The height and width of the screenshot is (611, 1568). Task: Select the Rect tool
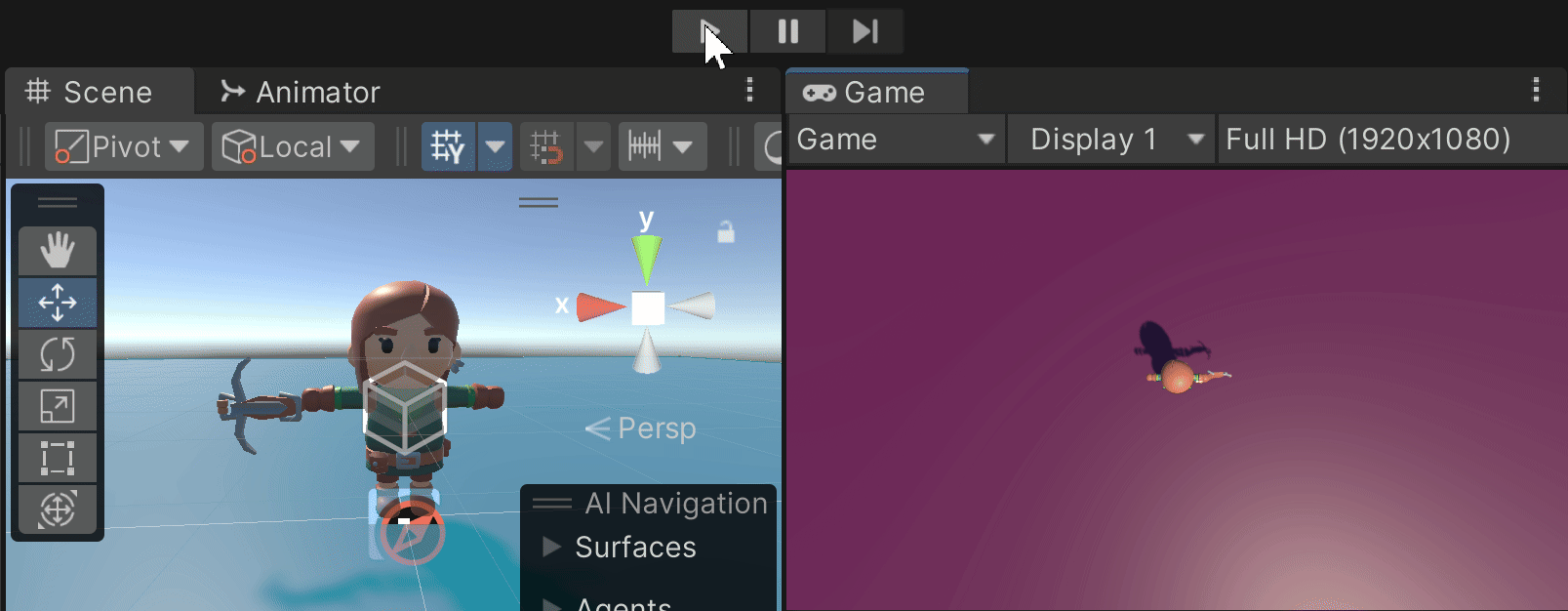[58, 458]
